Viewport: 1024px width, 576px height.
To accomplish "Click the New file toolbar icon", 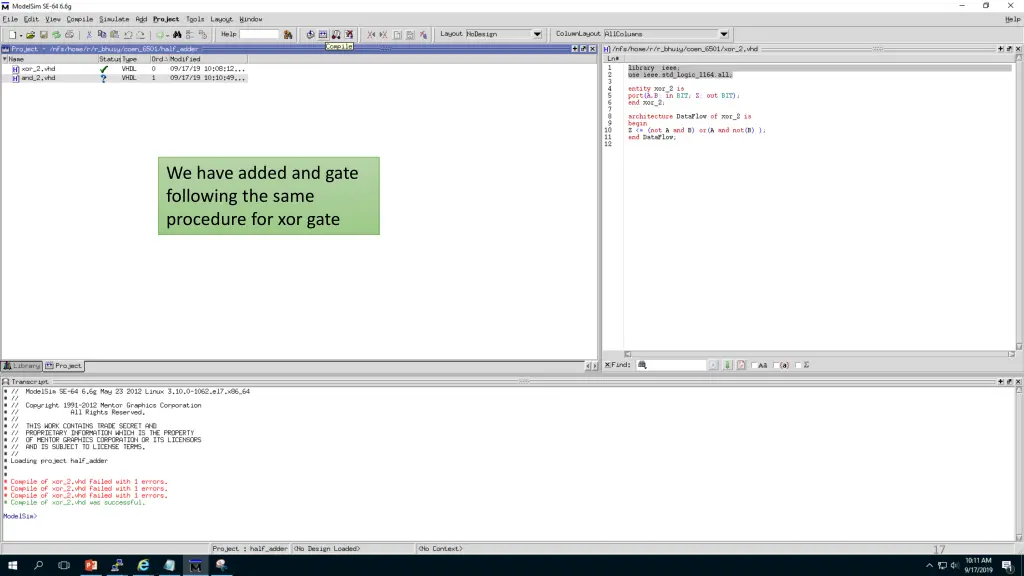I will point(12,35).
